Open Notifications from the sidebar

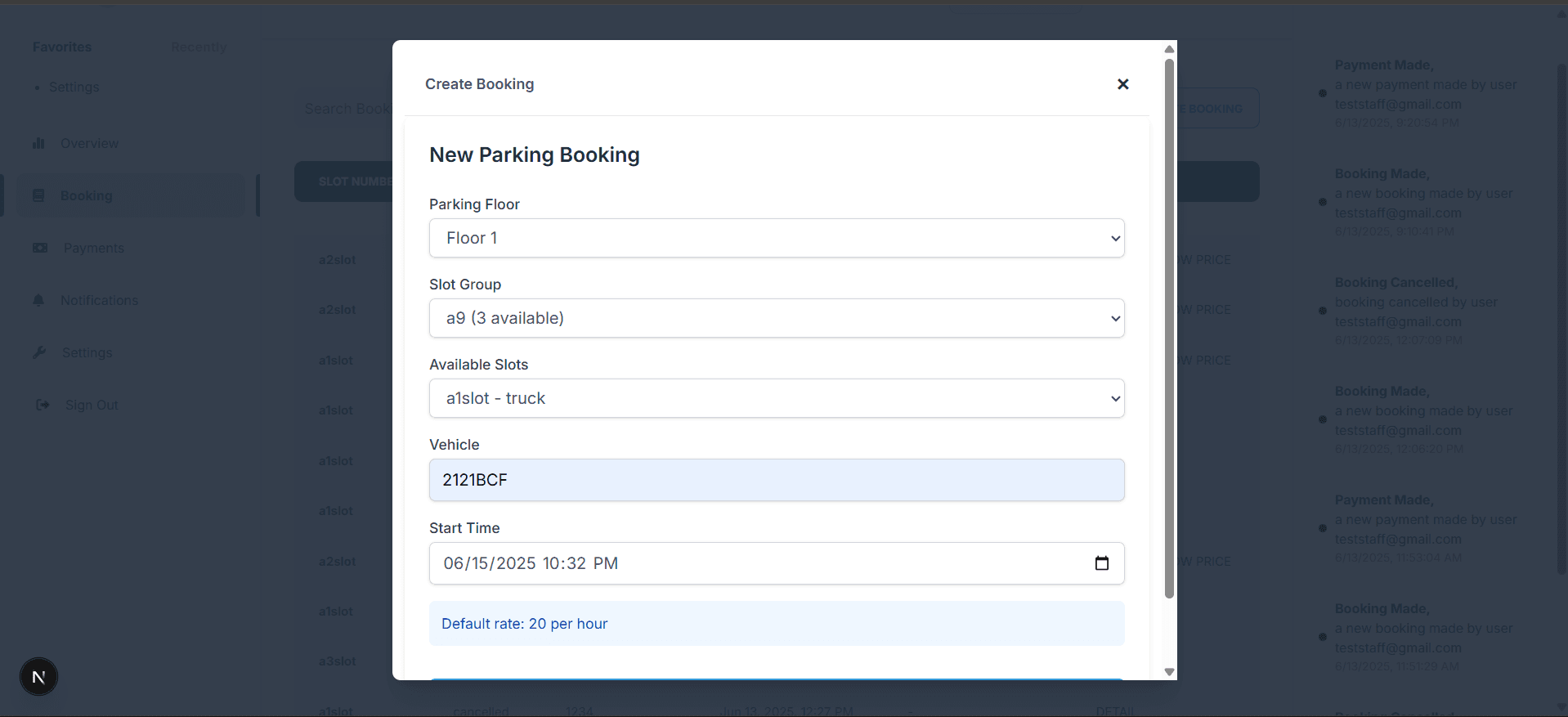[99, 300]
